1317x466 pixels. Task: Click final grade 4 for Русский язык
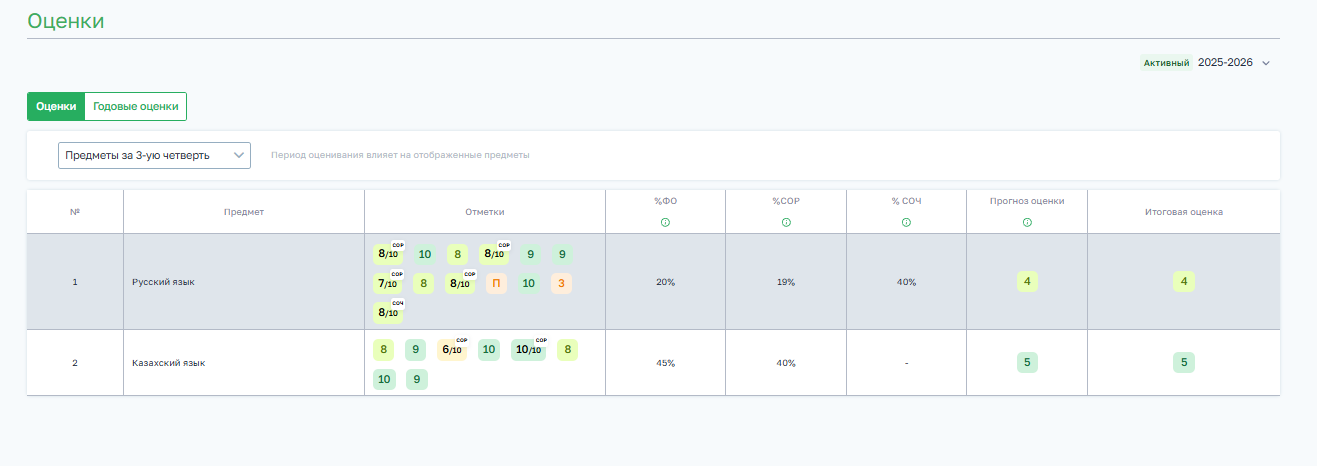coord(1184,282)
